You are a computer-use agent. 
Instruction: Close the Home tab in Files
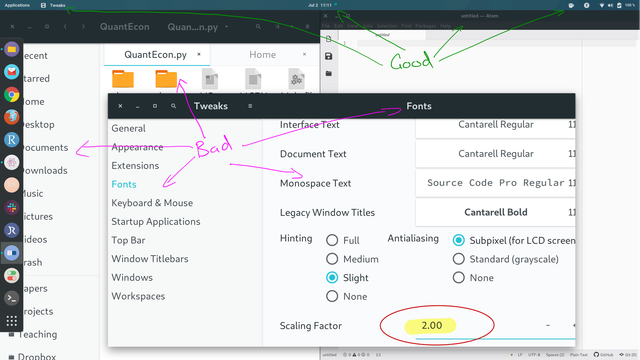(304, 54)
